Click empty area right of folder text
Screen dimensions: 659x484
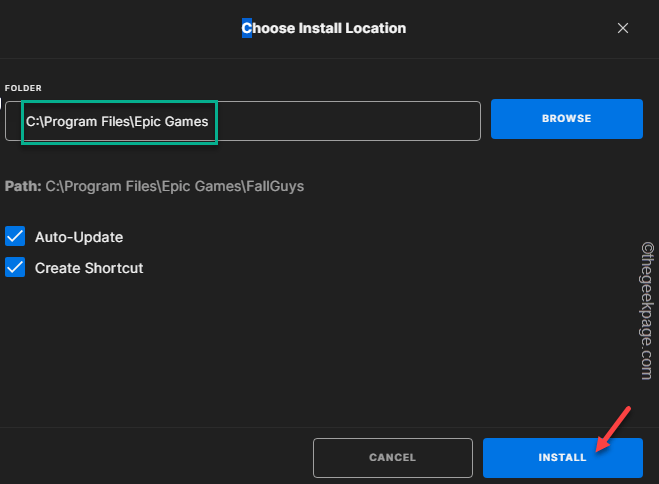point(350,121)
